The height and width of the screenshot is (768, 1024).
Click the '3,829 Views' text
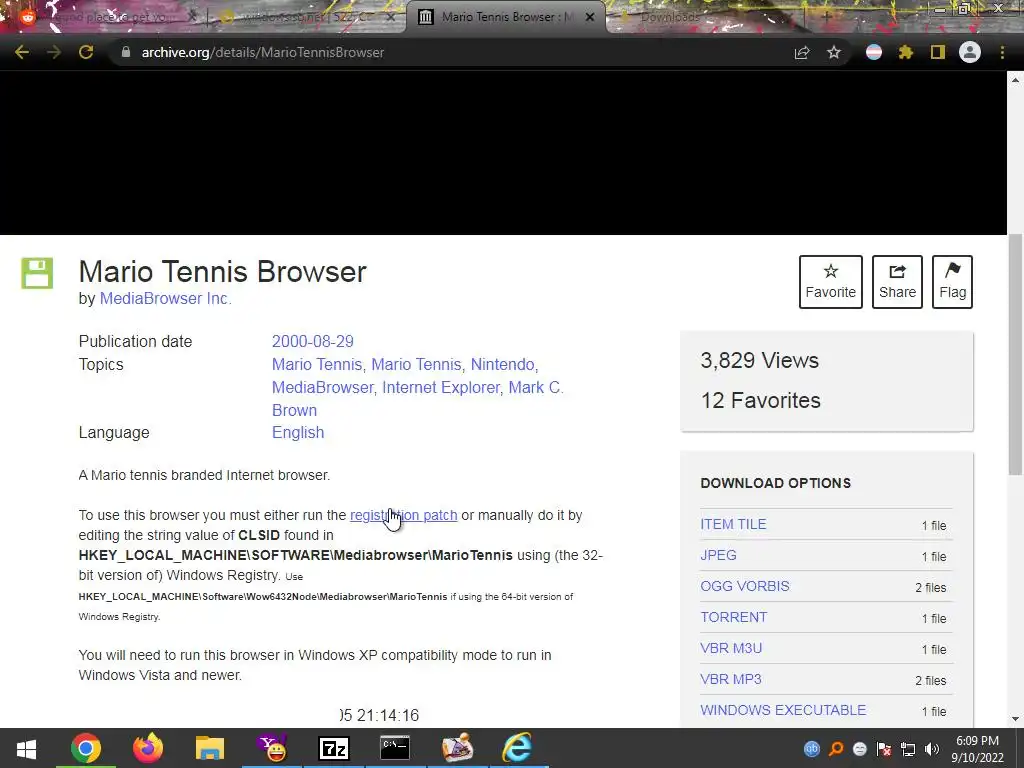[x=760, y=360]
